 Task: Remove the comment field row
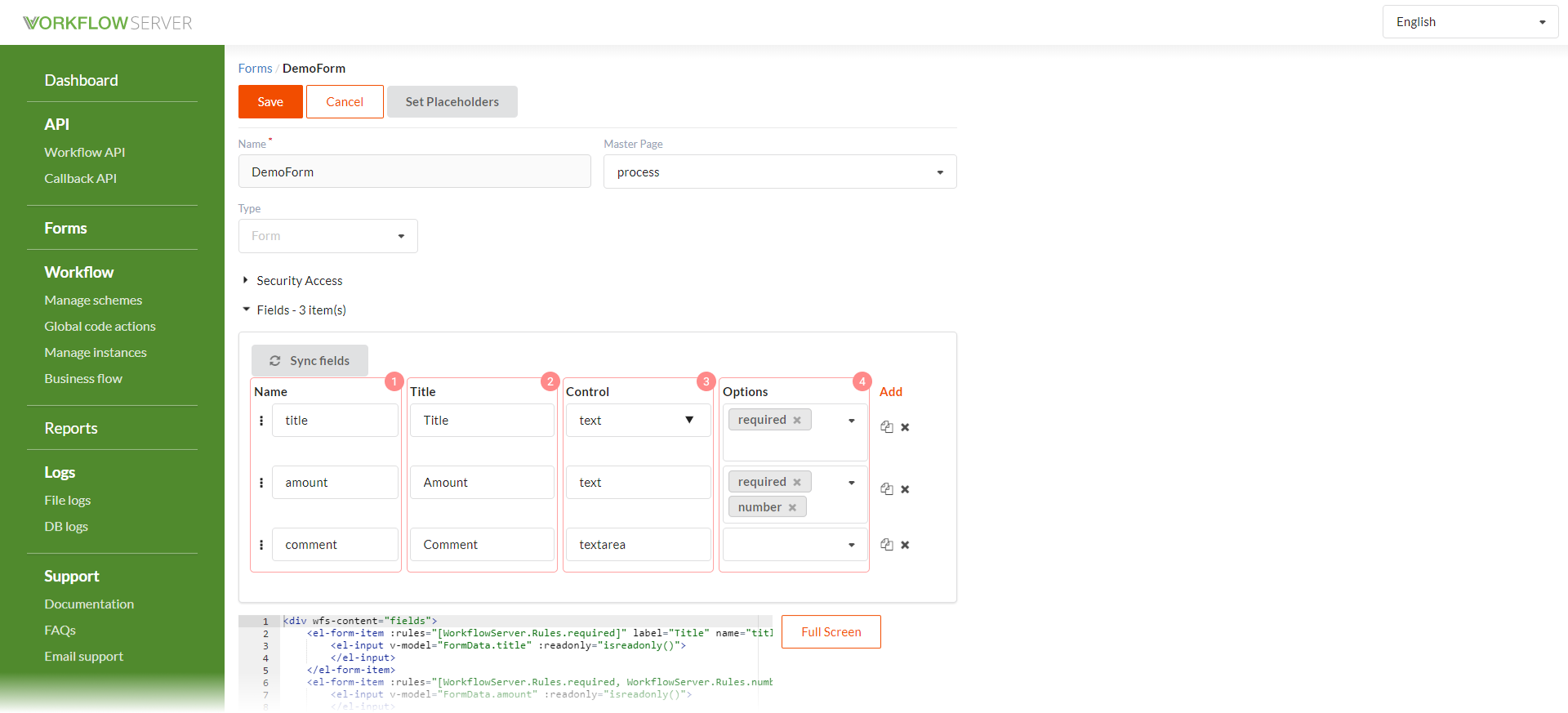(x=905, y=545)
